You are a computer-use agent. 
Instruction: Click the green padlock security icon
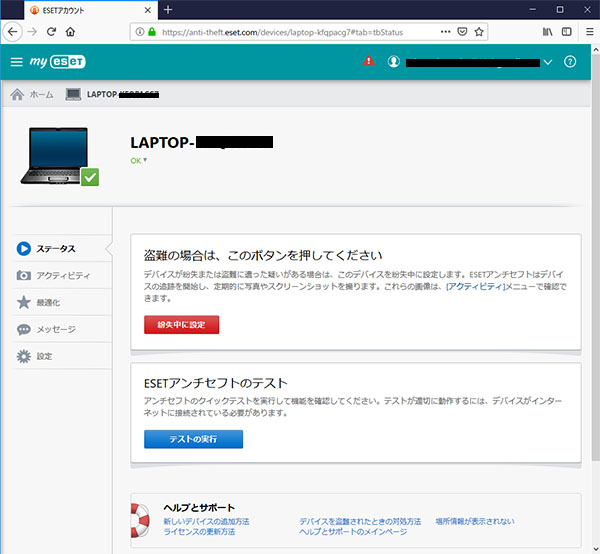tap(152, 32)
